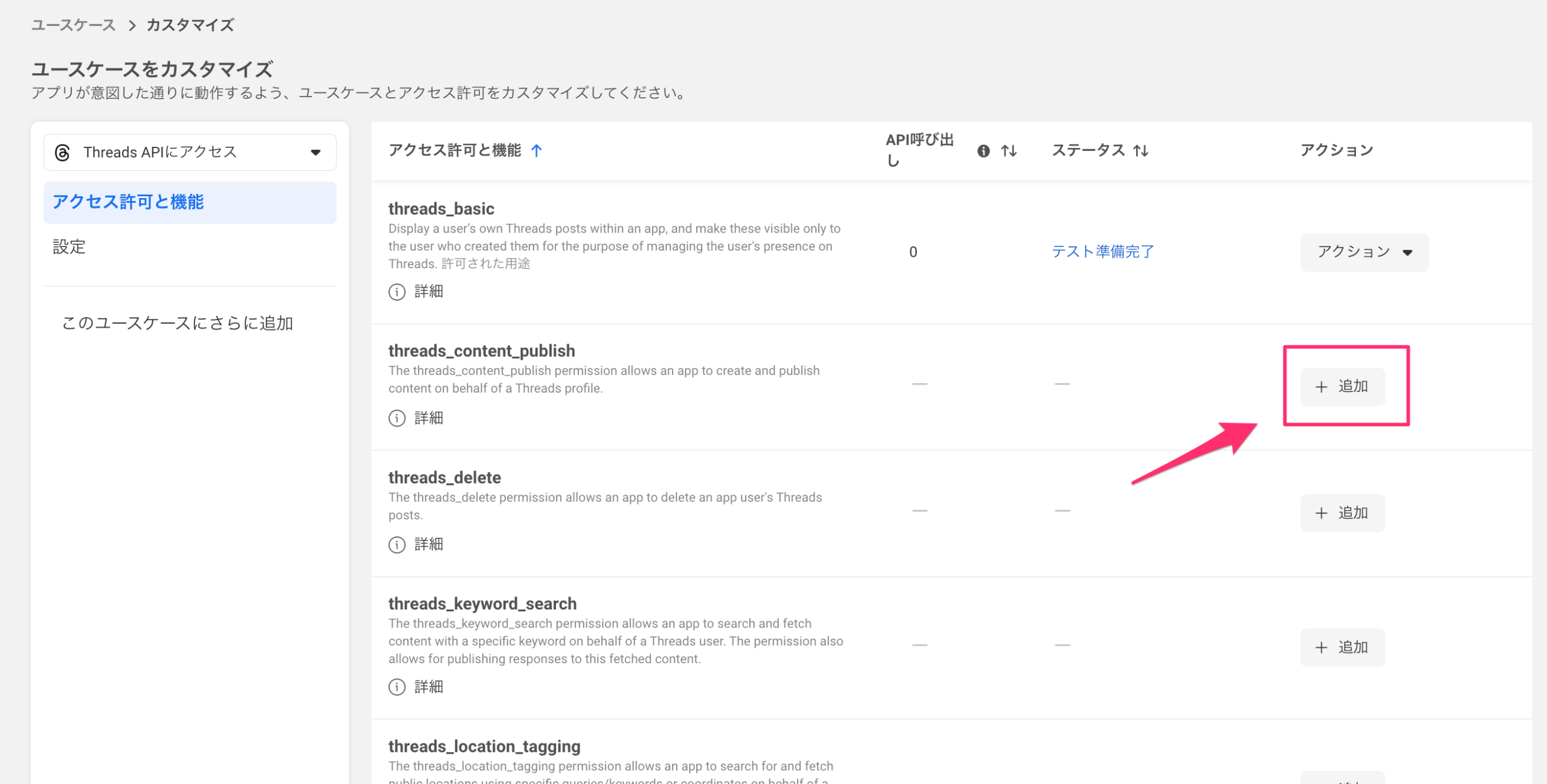Click info icon under threads_content_publish
This screenshot has height=784, width=1547.
click(397, 418)
